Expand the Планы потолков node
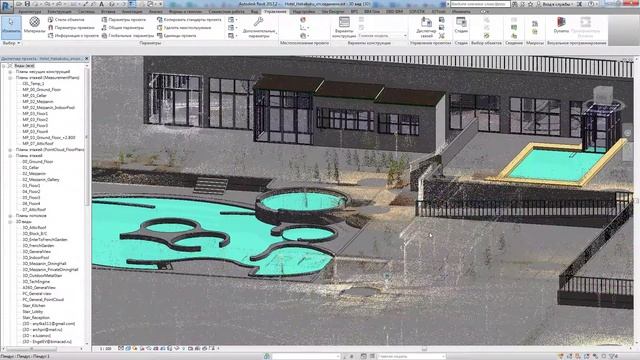Image resolution: width=640 pixels, height=360 pixels. tap(10, 216)
